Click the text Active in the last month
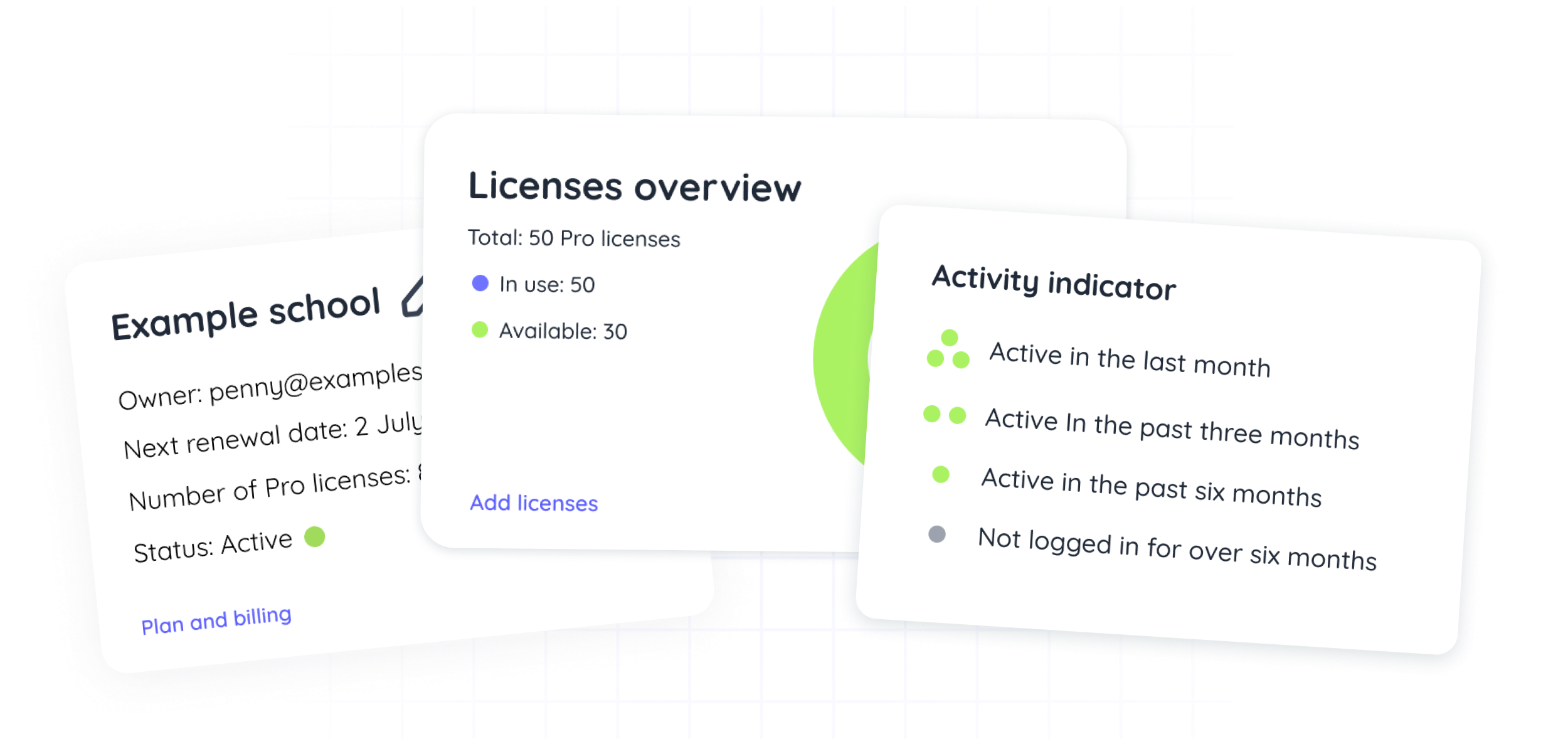This screenshot has width=1568, height=739. click(1130, 360)
